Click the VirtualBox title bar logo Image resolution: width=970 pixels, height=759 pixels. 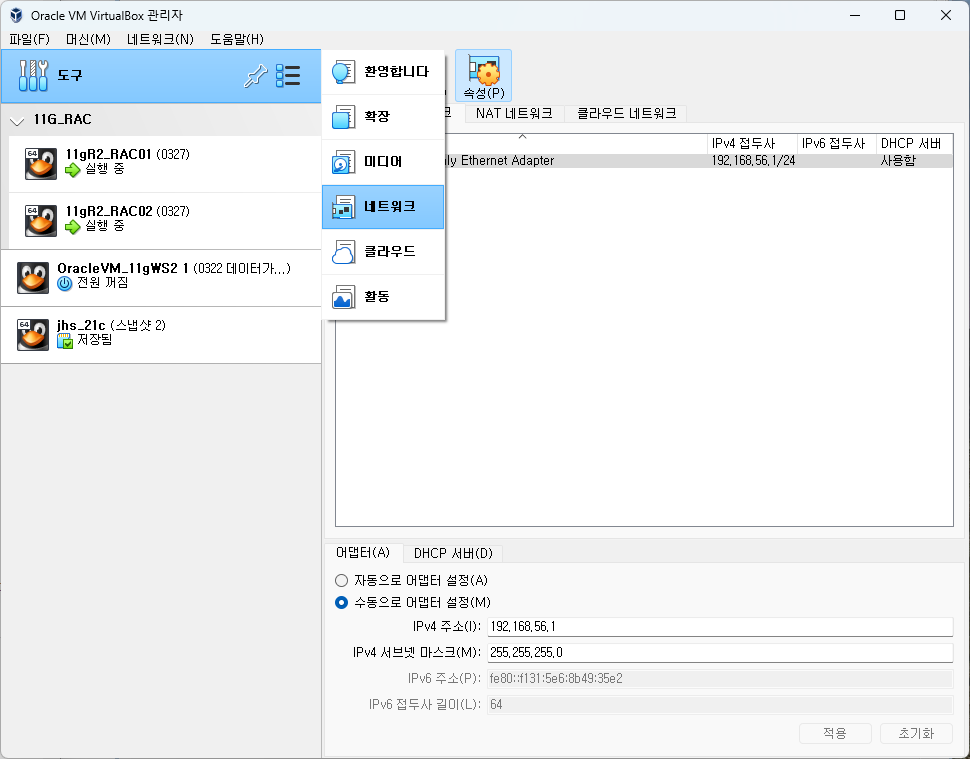[16, 15]
